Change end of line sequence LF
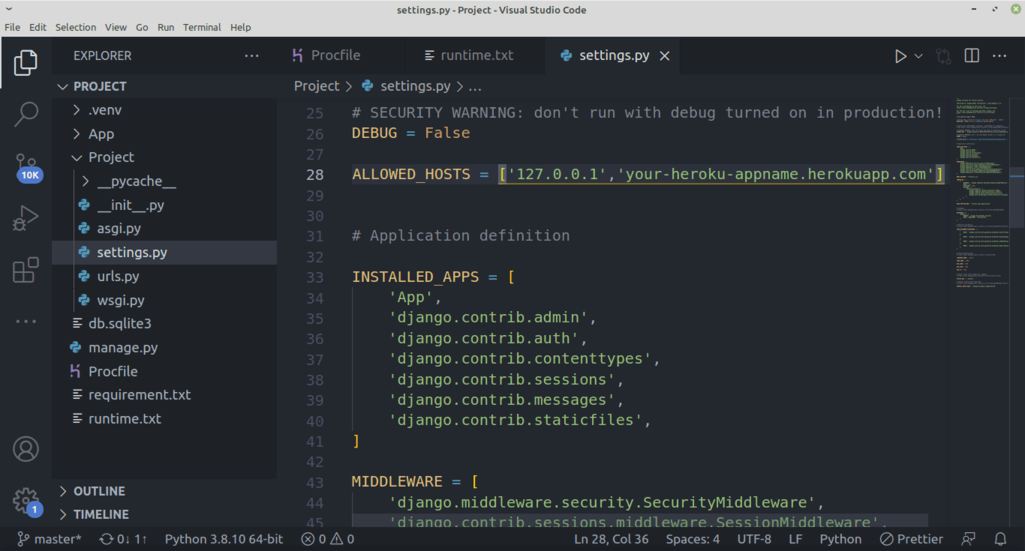 click(x=795, y=539)
